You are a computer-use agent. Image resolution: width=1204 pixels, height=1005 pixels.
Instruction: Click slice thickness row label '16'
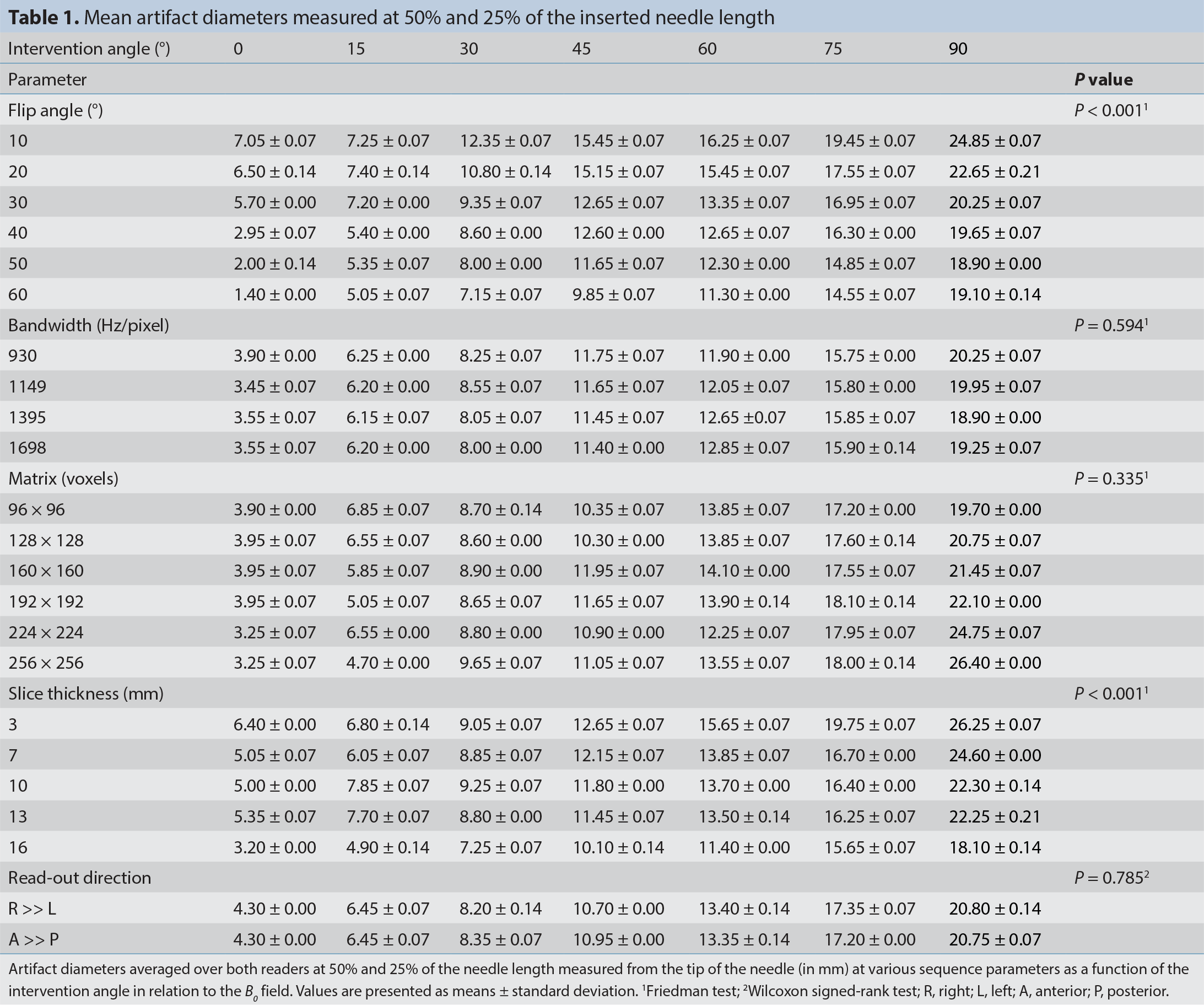(x=18, y=848)
